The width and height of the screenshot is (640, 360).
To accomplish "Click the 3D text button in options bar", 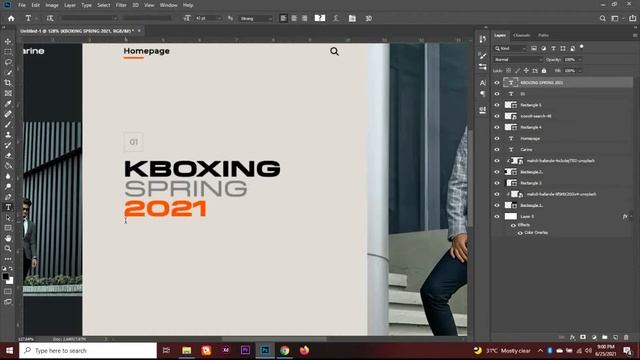I will pyautogui.click(x=368, y=18).
